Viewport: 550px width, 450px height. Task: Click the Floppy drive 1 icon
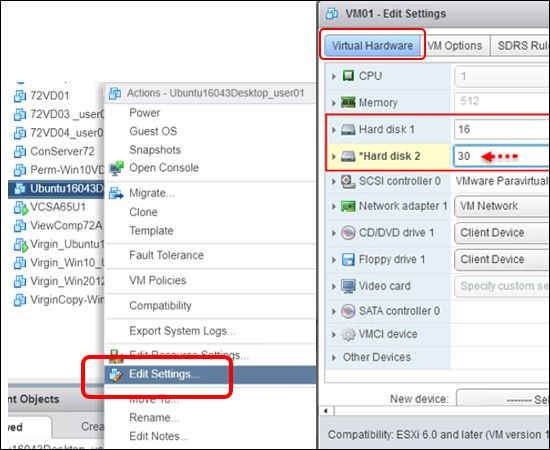point(348,260)
